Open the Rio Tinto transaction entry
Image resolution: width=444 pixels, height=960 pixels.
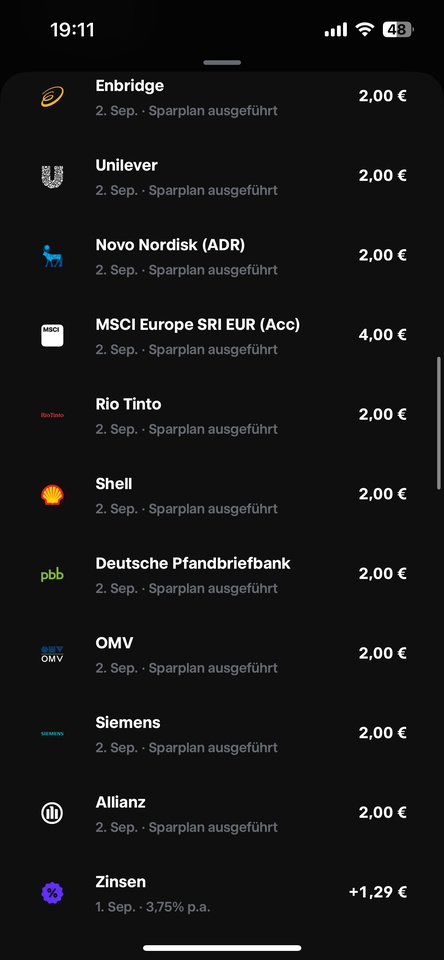(222, 415)
